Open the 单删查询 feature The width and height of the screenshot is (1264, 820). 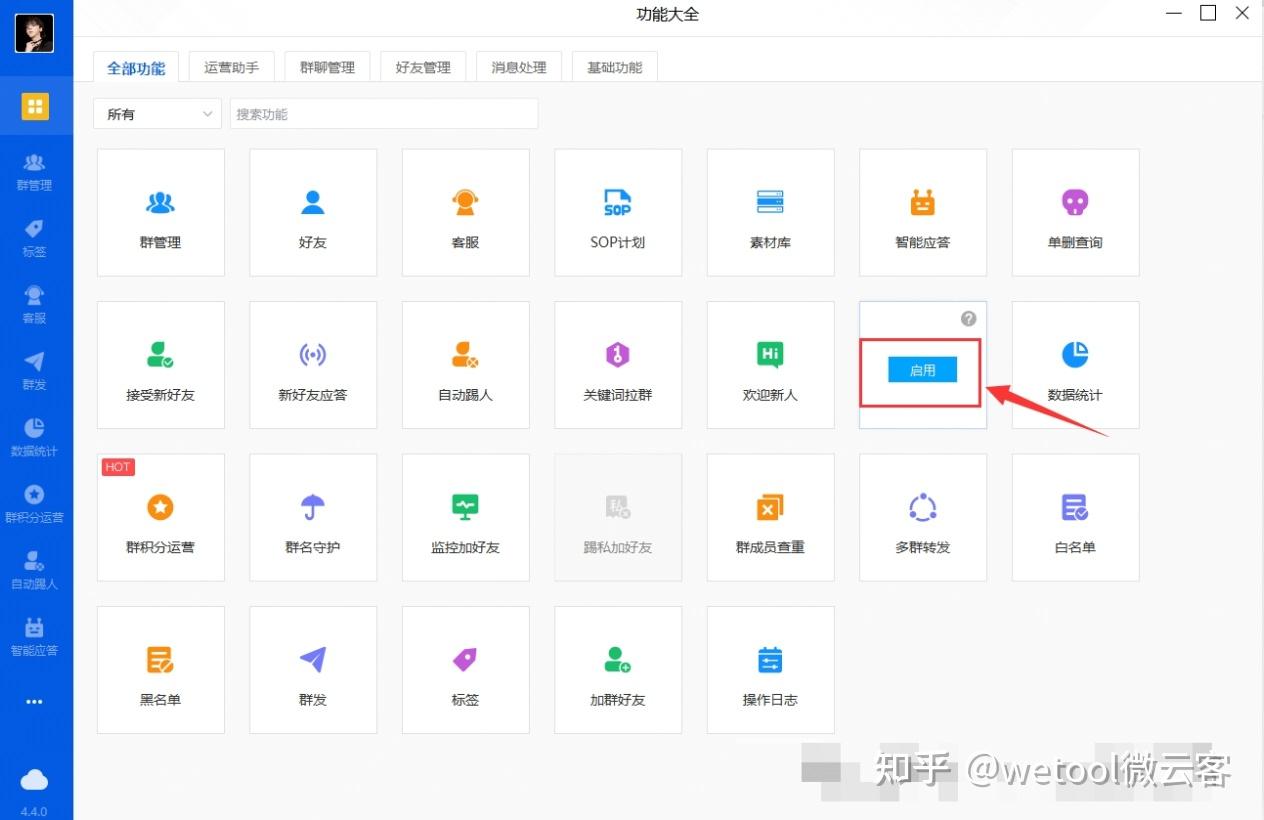pyautogui.click(x=1075, y=212)
